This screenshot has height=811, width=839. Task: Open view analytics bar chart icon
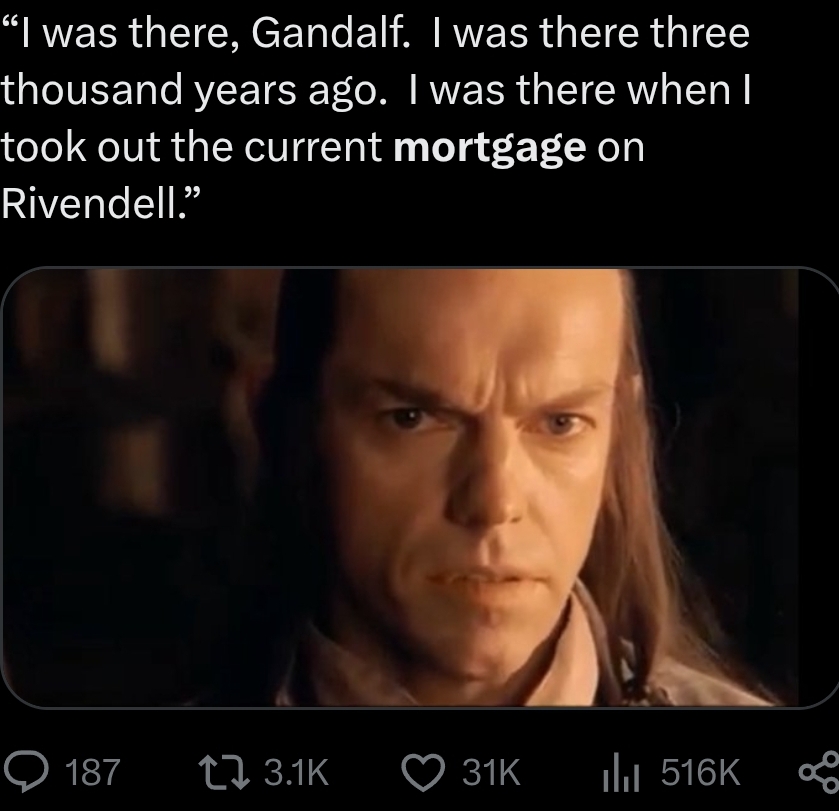coord(620,772)
